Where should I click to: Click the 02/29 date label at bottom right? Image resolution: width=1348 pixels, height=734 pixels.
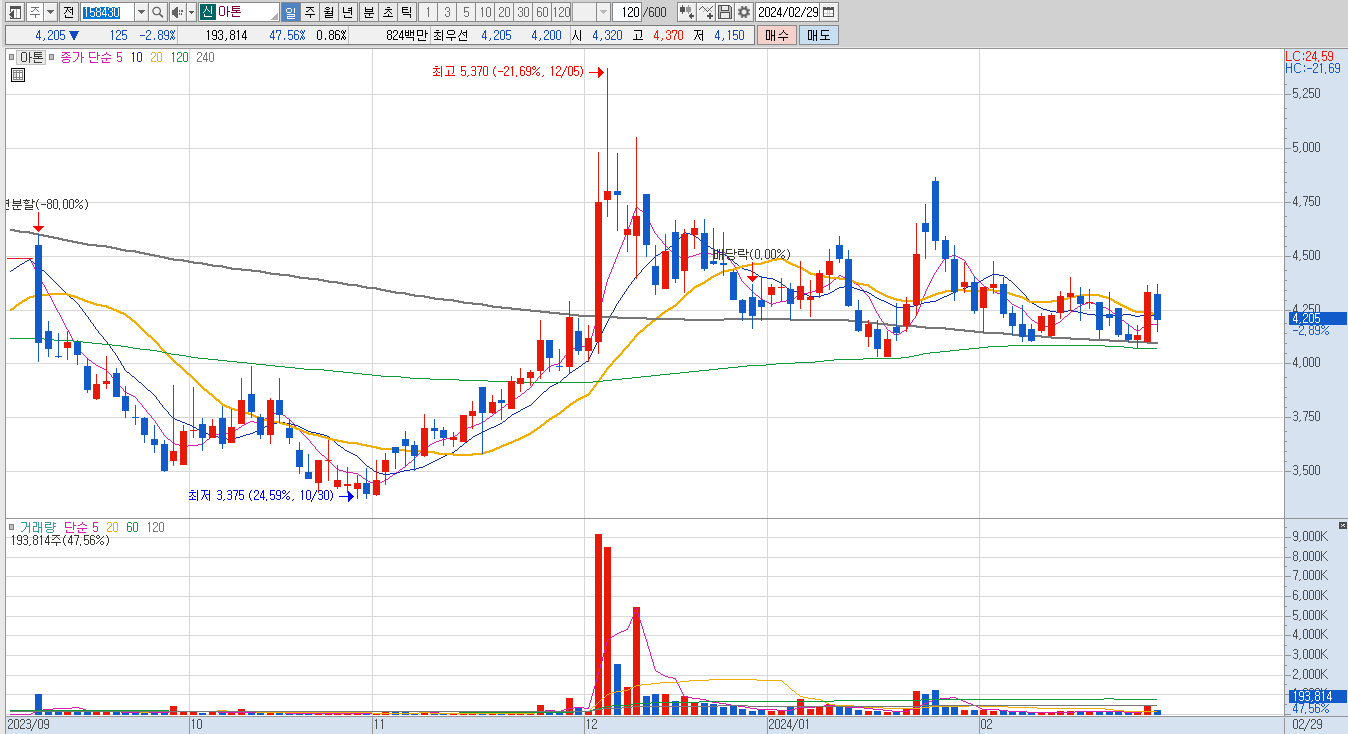click(x=1306, y=722)
